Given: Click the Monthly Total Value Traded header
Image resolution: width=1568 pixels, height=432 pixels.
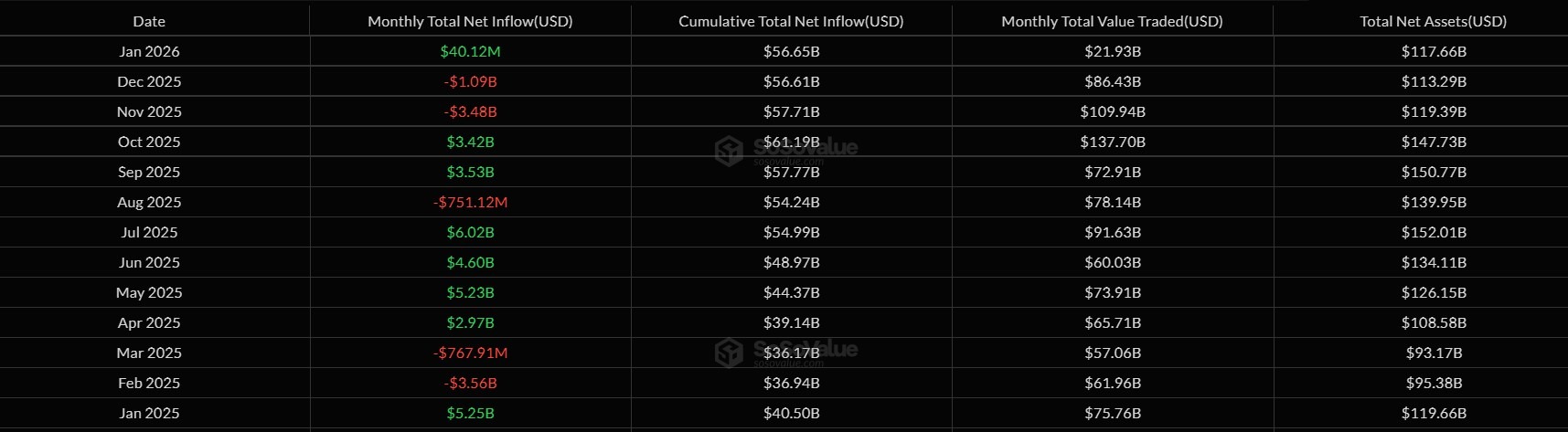Looking at the screenshot, I should tap(1112, 21).
